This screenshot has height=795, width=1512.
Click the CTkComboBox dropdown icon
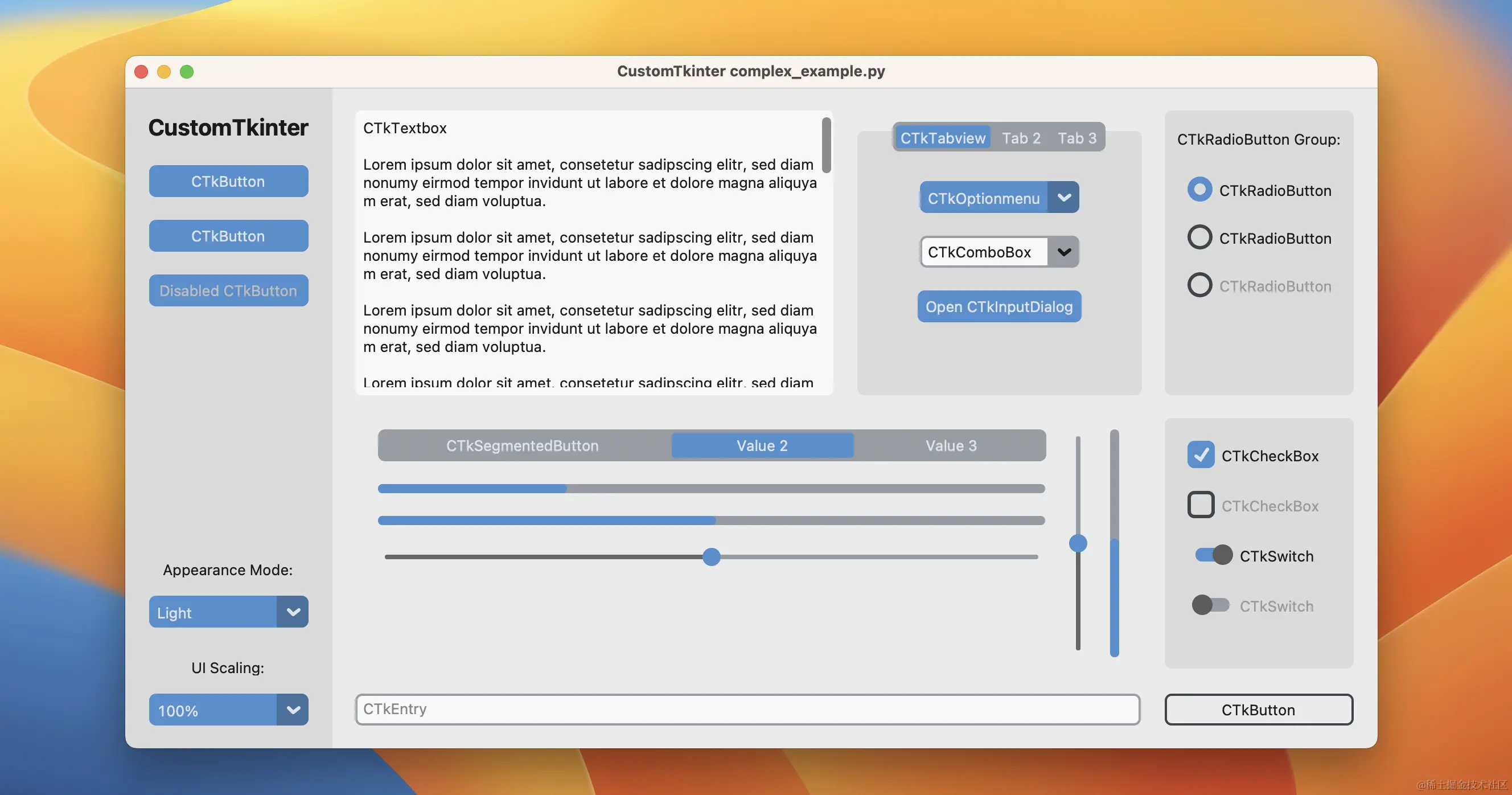pyautogui.click(x=1063, y=251)
